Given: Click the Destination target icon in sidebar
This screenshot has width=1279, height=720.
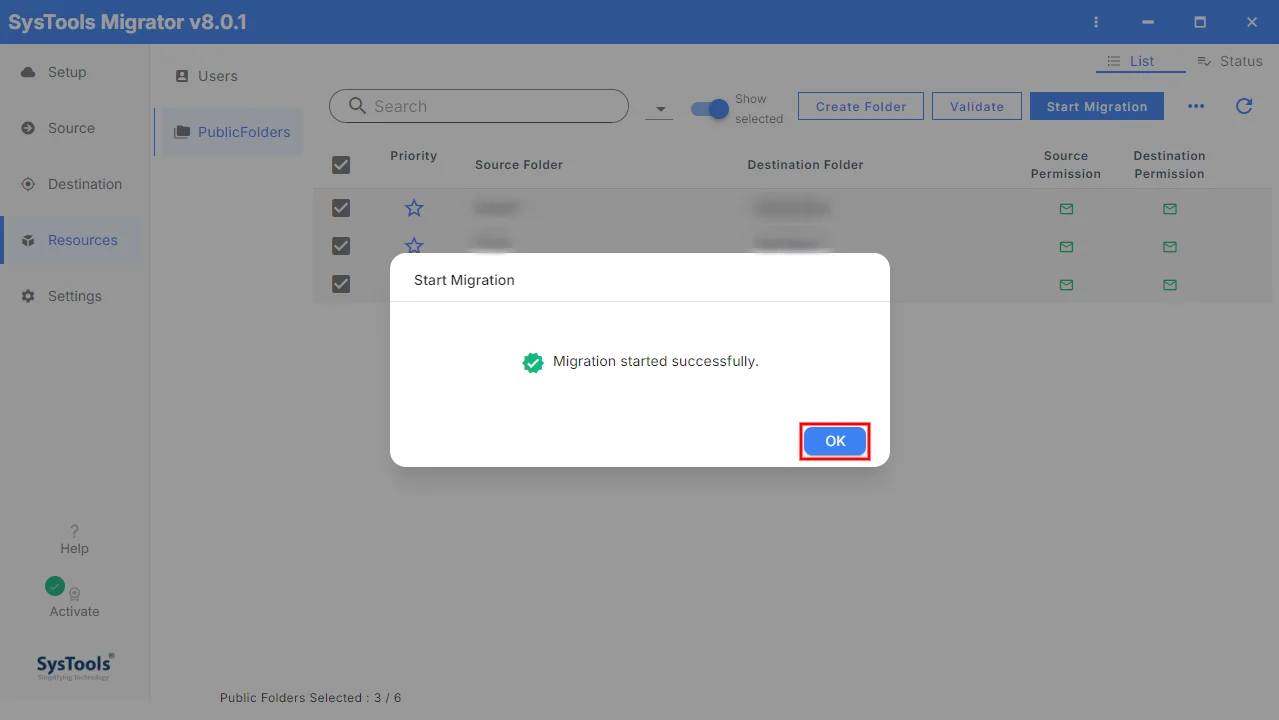Looking at the screenshot, I should pyautogui.click(x=28, y=184).
